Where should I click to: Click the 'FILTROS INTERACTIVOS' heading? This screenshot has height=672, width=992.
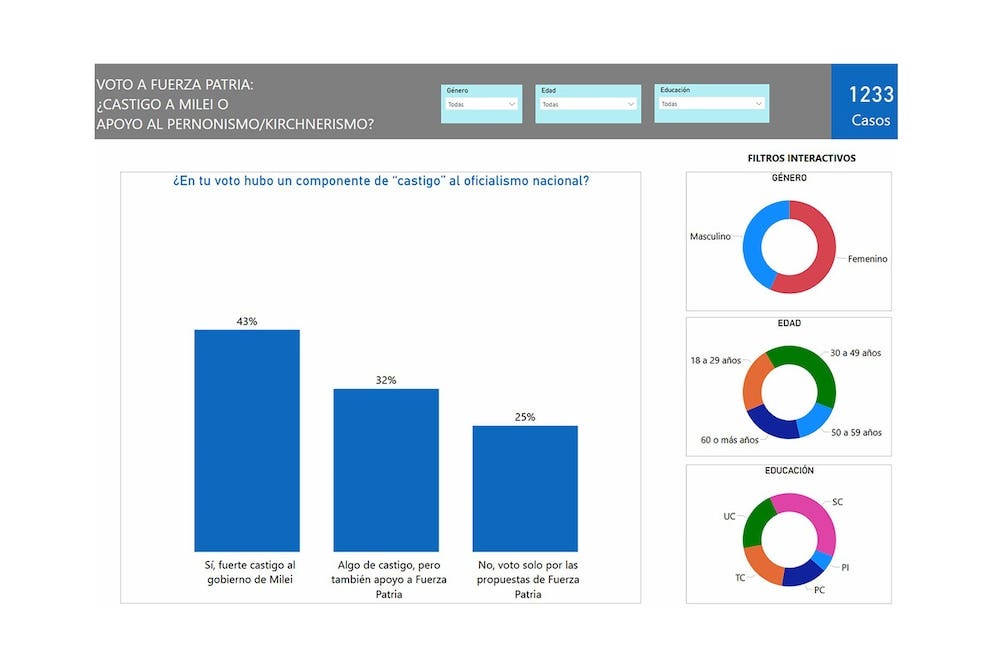tap(802, 158)
